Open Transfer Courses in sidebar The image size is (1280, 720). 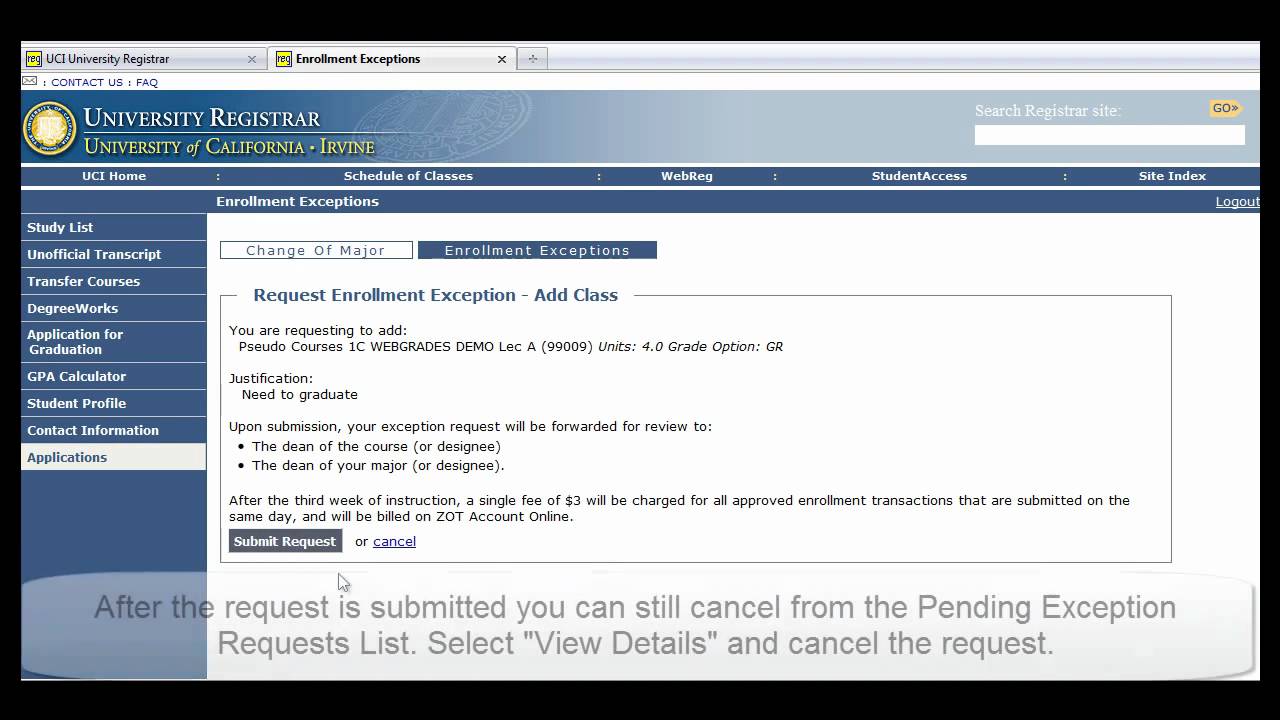tap(113, 281)
